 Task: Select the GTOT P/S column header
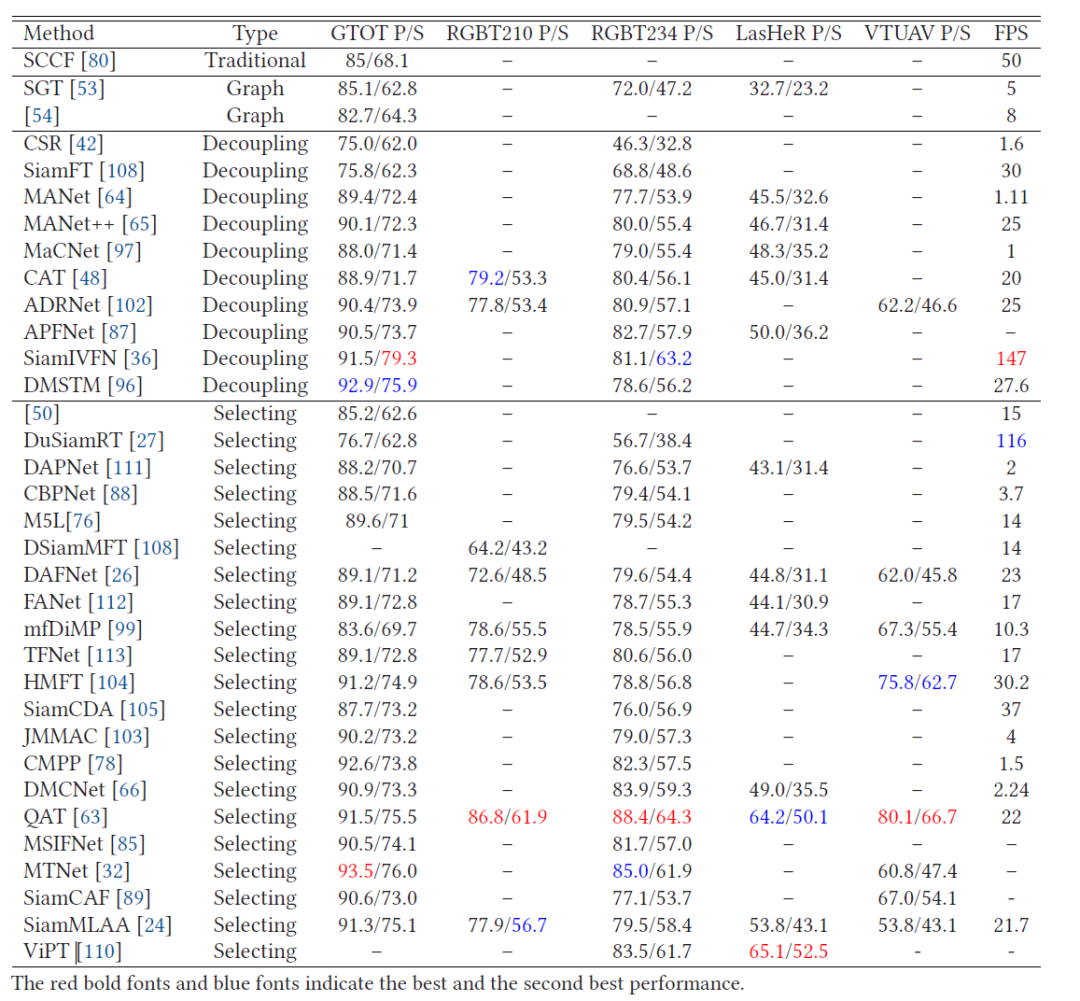377,33
